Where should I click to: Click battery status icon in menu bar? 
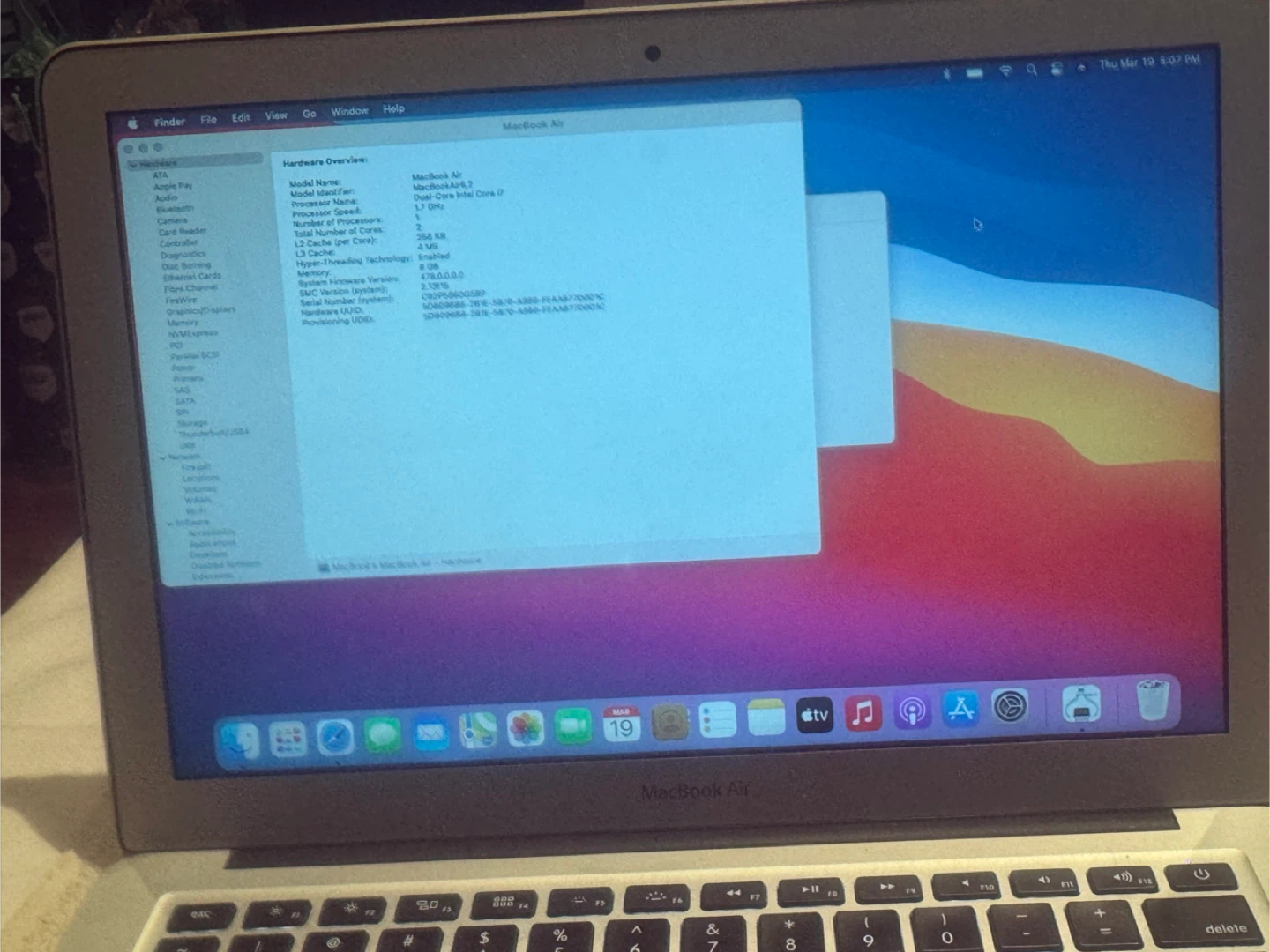click(x=975, y=72)
